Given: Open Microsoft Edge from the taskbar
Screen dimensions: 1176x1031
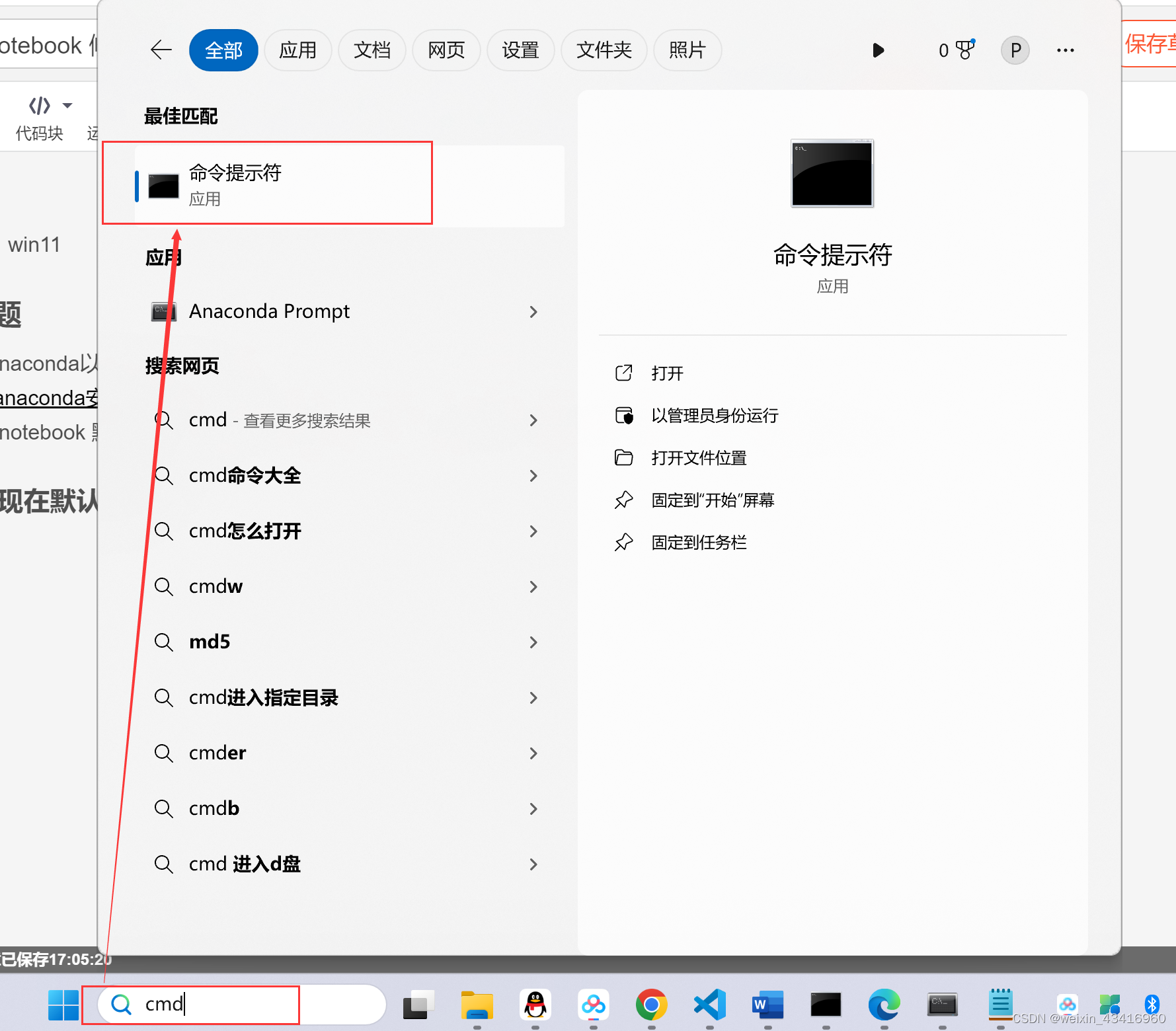Looking at the screenshot, I should click(884, 1005).
